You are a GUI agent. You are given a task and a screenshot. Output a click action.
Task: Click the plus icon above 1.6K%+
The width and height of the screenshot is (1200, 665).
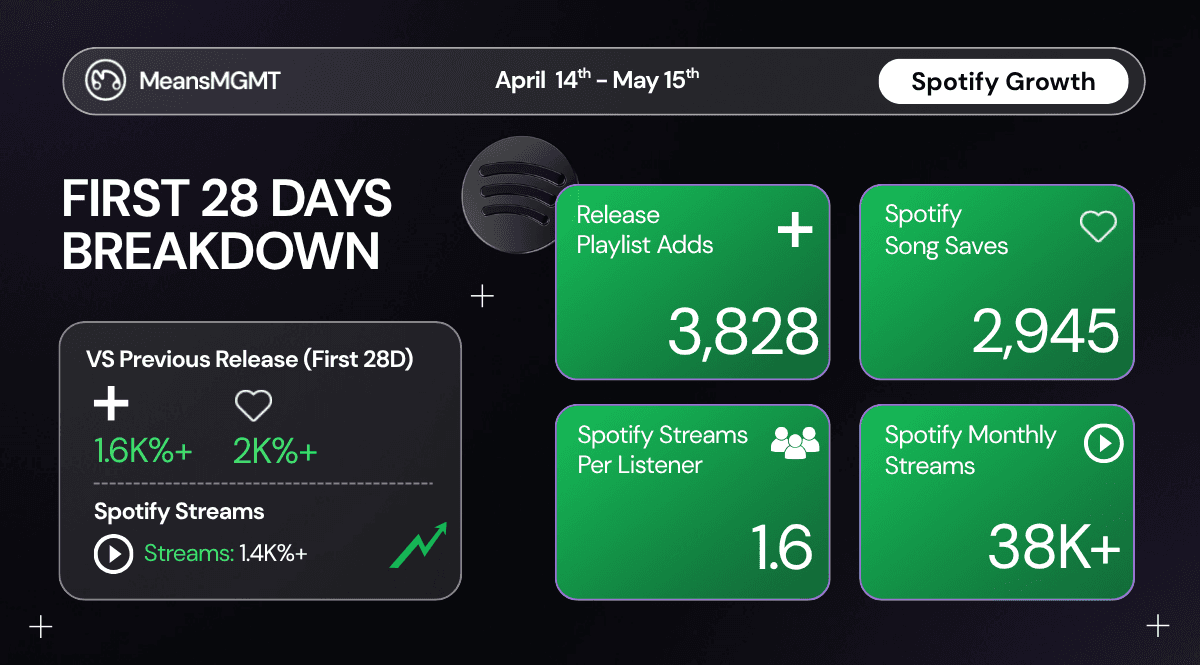click(x=111, y=404)
